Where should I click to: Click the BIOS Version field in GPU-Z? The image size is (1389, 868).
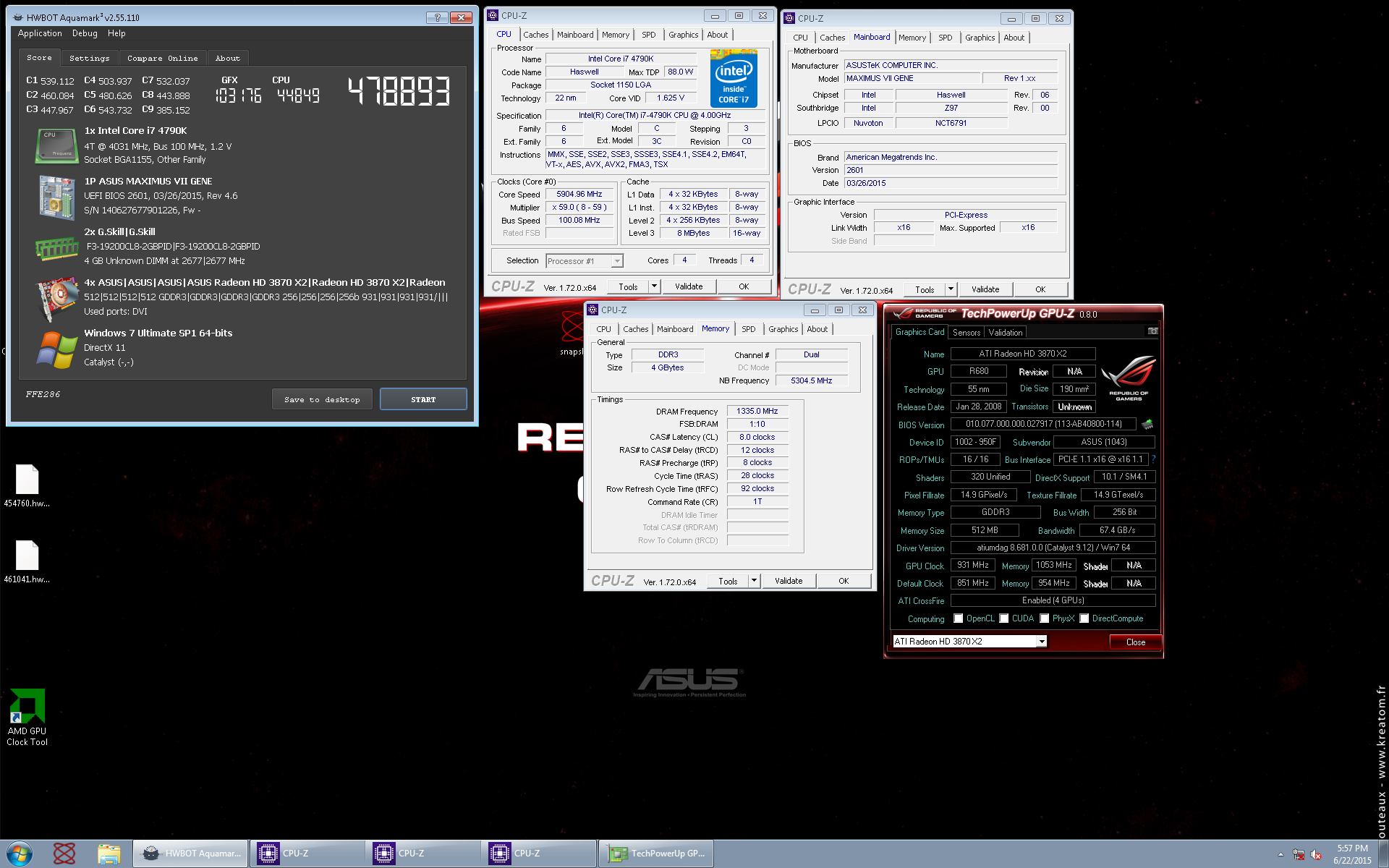pyautogui.click(x=1042, y=424)
